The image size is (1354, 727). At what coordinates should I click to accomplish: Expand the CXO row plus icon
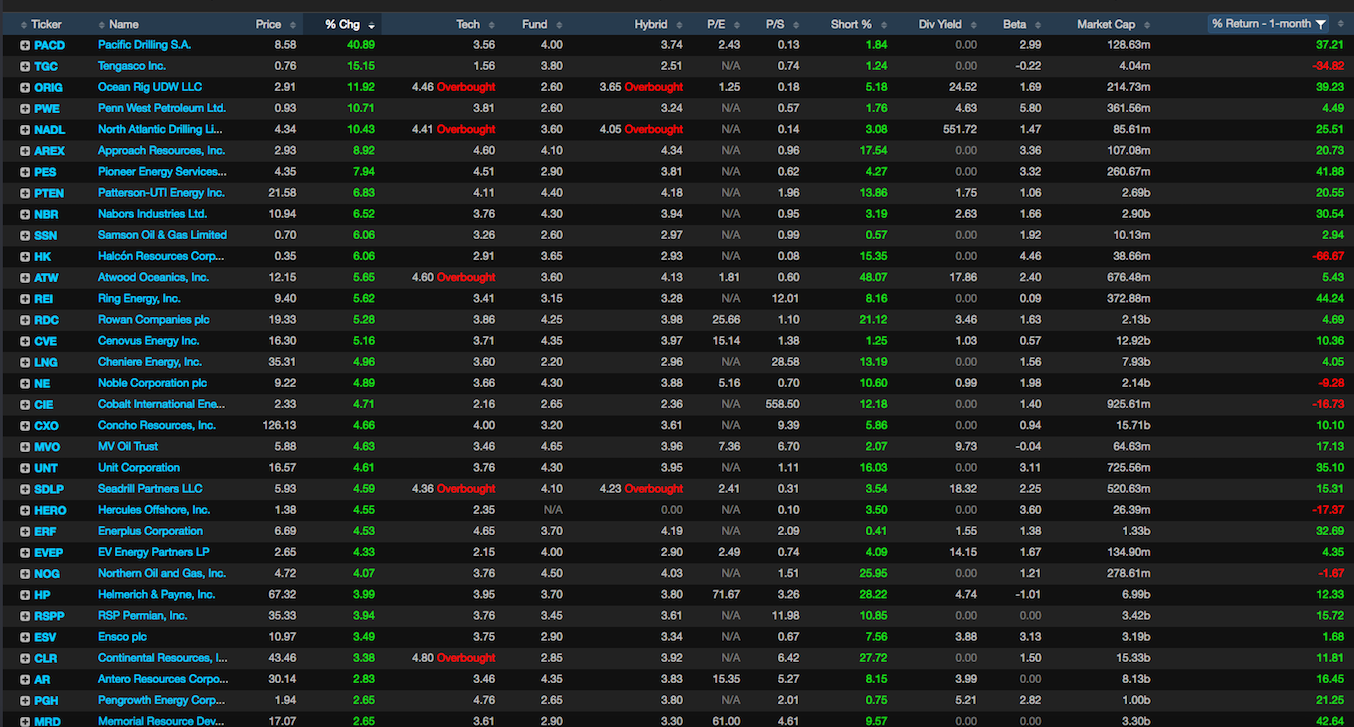point(25,426)
